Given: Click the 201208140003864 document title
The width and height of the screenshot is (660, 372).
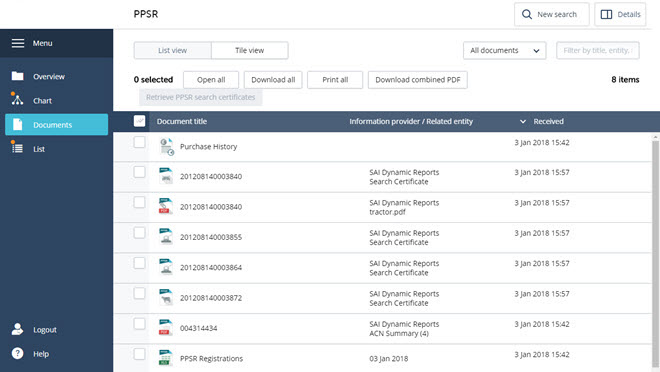Looking at the screenshot, I should pyautogui.click(x=211, y=268).
